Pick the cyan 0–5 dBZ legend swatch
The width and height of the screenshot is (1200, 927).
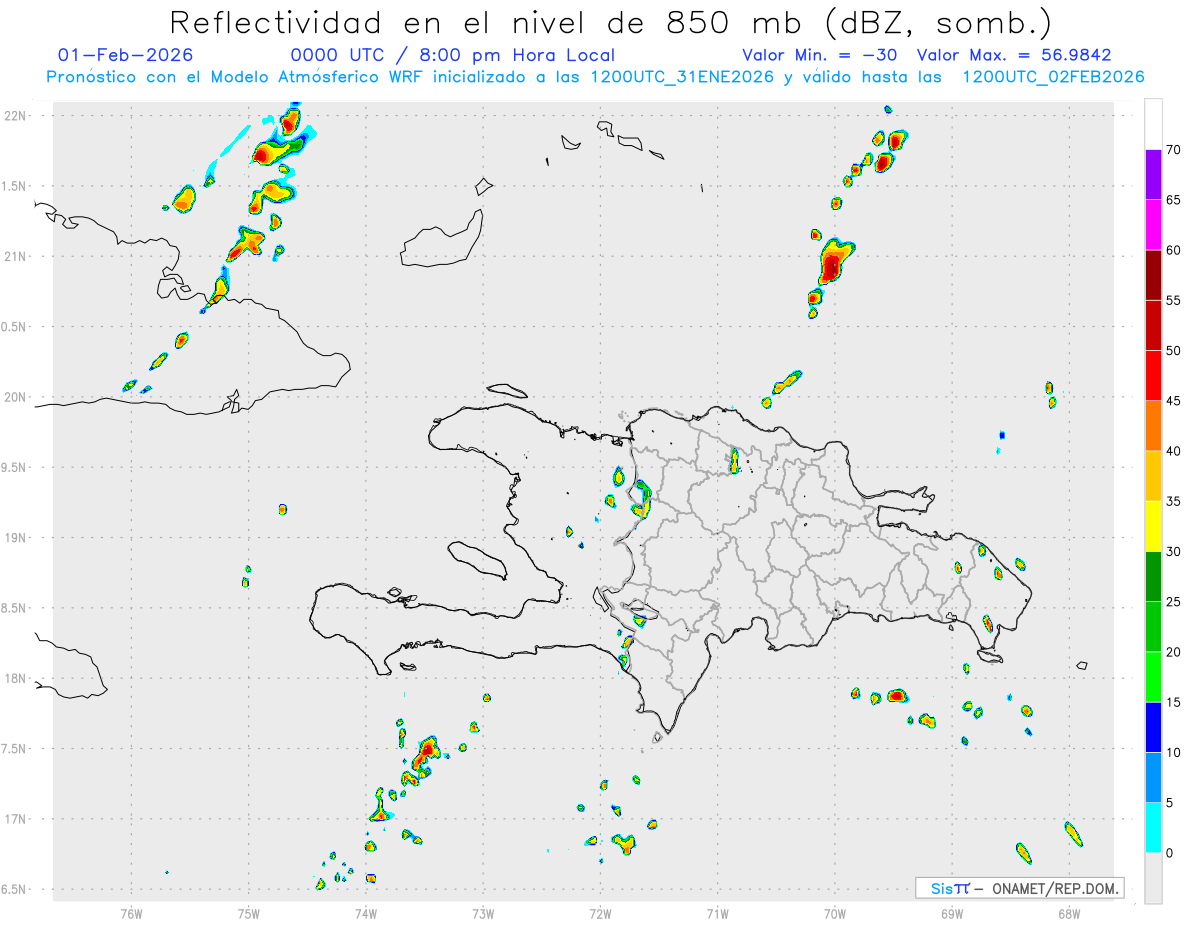(1153, 828)
